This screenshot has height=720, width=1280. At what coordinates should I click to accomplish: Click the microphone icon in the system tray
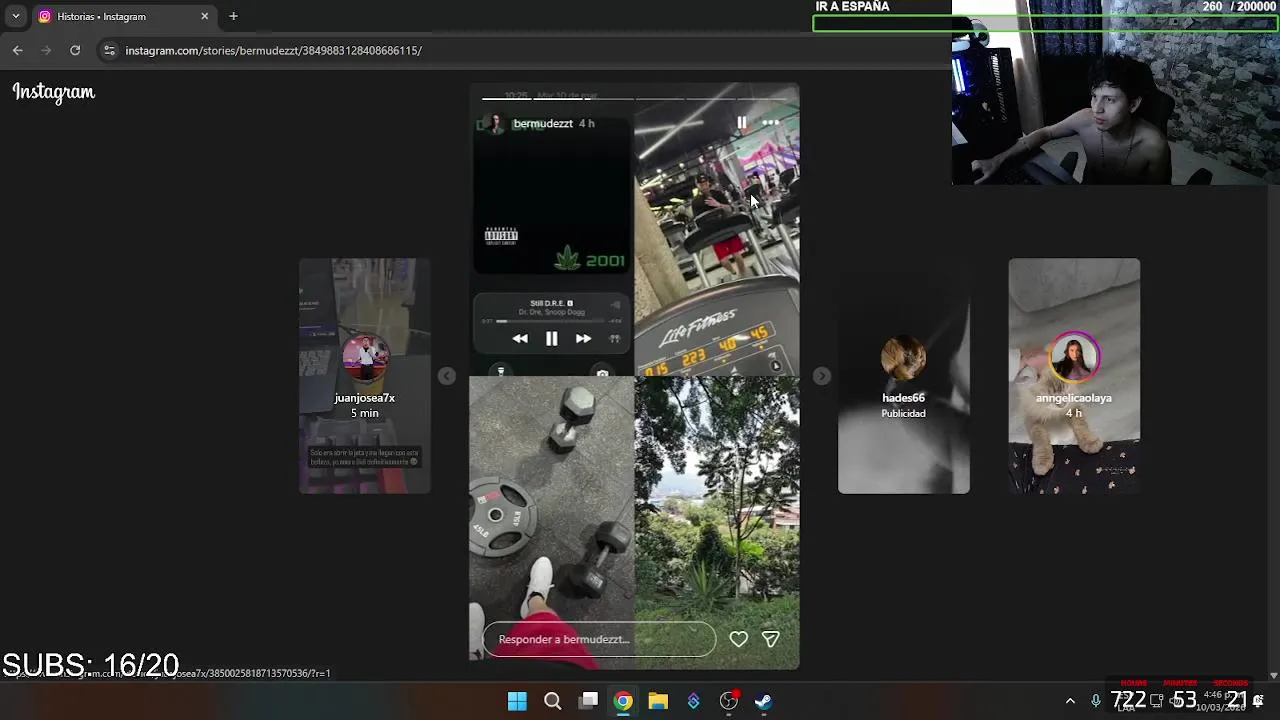(1096, 701)
